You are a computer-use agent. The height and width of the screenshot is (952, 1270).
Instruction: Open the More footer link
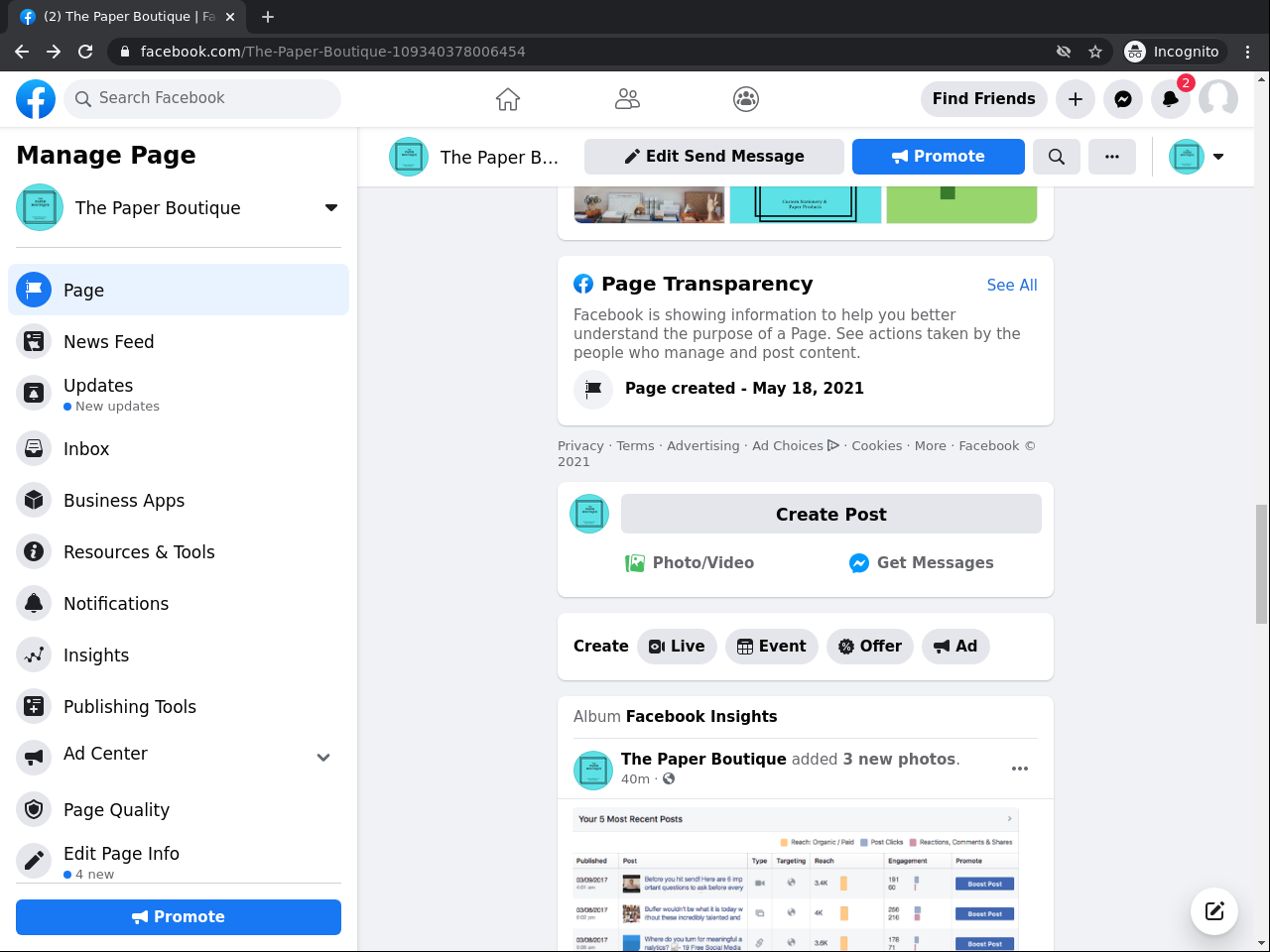click(931, 446)
